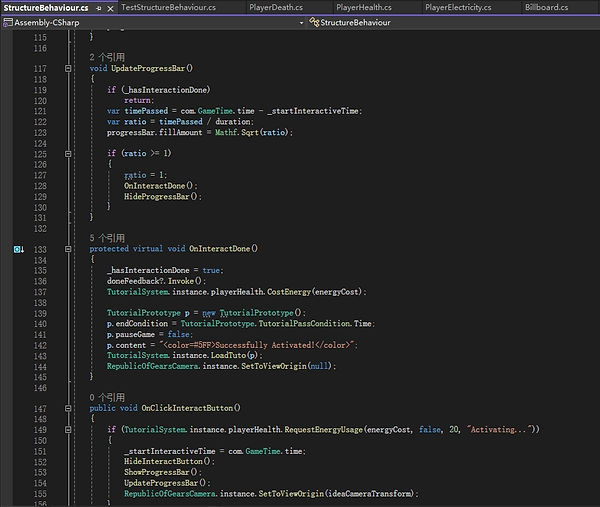This screenshot has height=507, width=600.
Task: Click 'doneFeedback' at line 136
Action: 135,281
